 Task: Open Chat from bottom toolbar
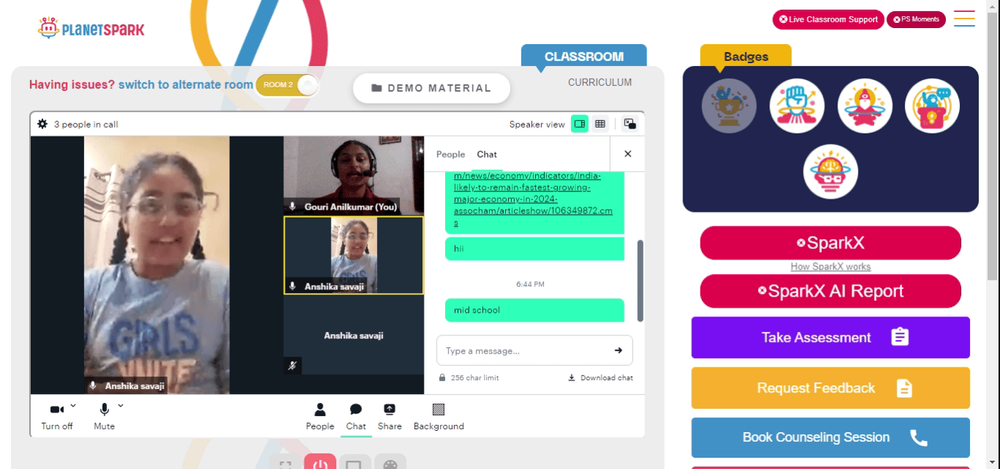[x=356, y=417]
